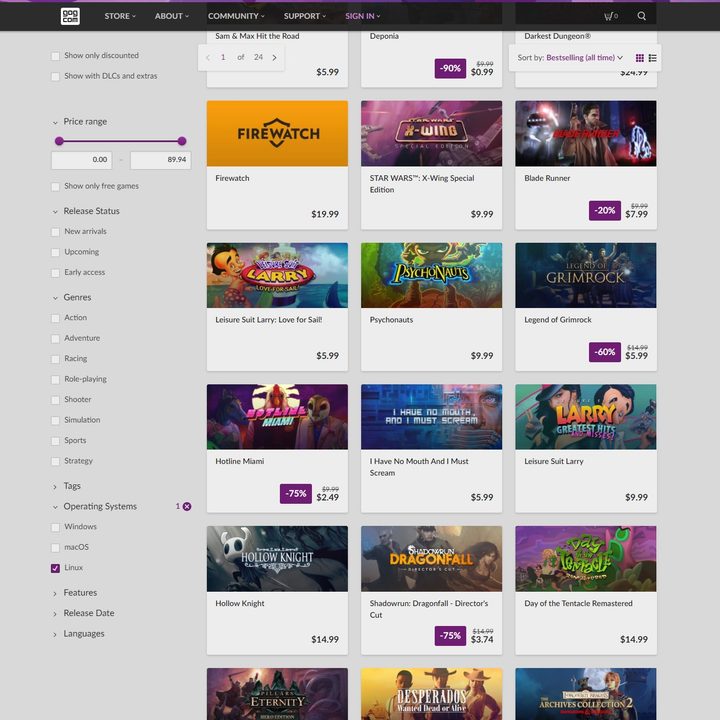Click the minimum price slider handle
Image resolution: width=720 pixels, height=720 pixels.
pyautogui.click(x=59, y=141)
